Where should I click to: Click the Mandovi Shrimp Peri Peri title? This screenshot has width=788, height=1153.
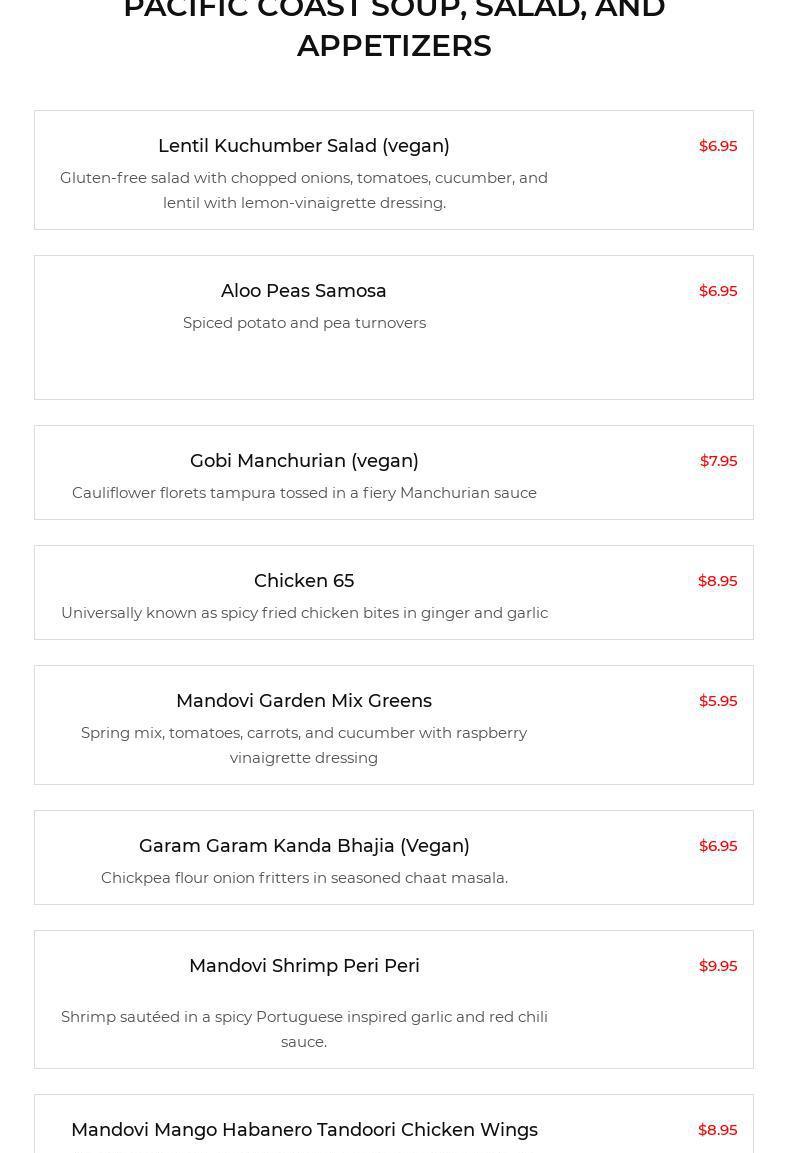(304, 966)
